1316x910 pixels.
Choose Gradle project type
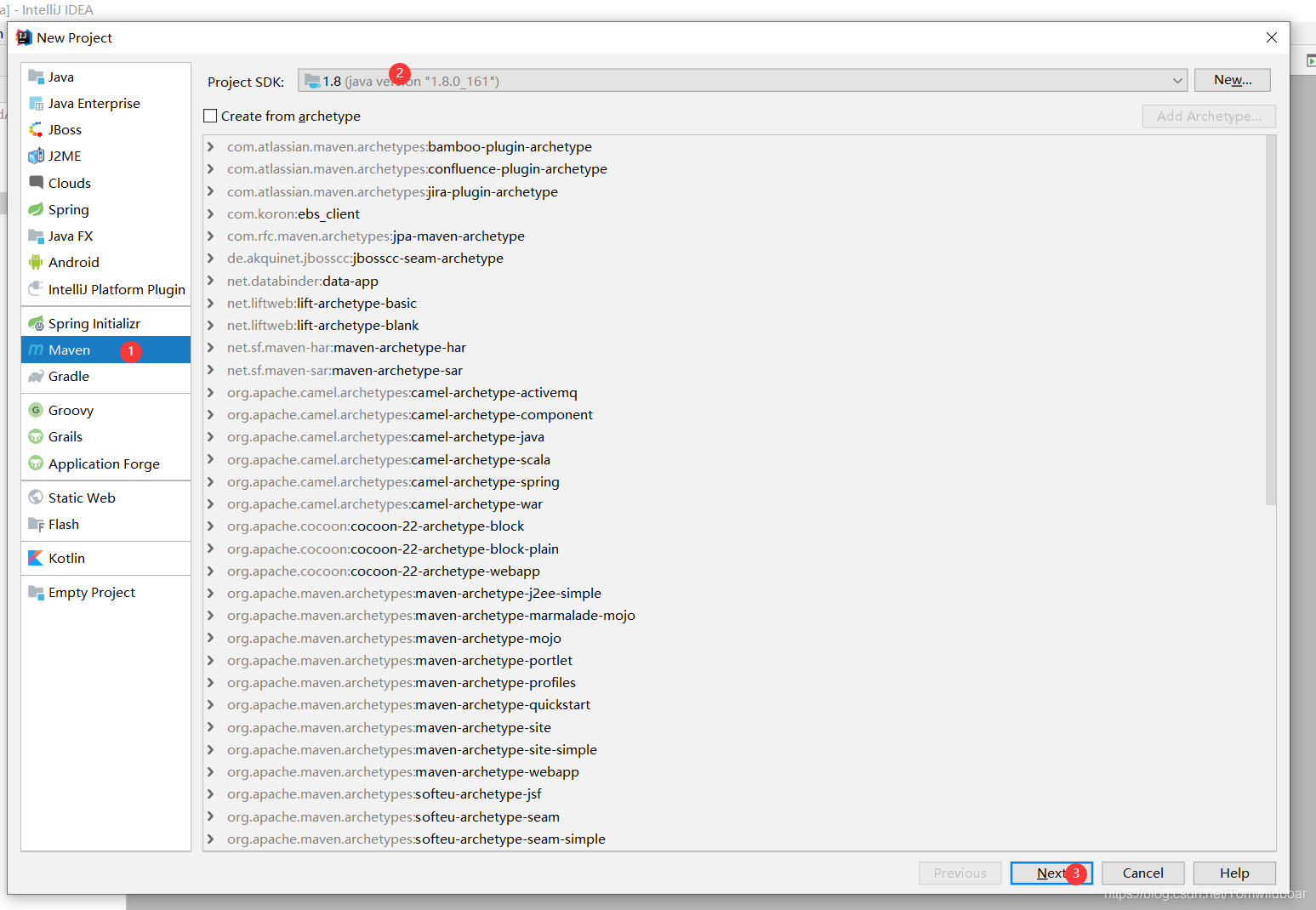(105, 376)
